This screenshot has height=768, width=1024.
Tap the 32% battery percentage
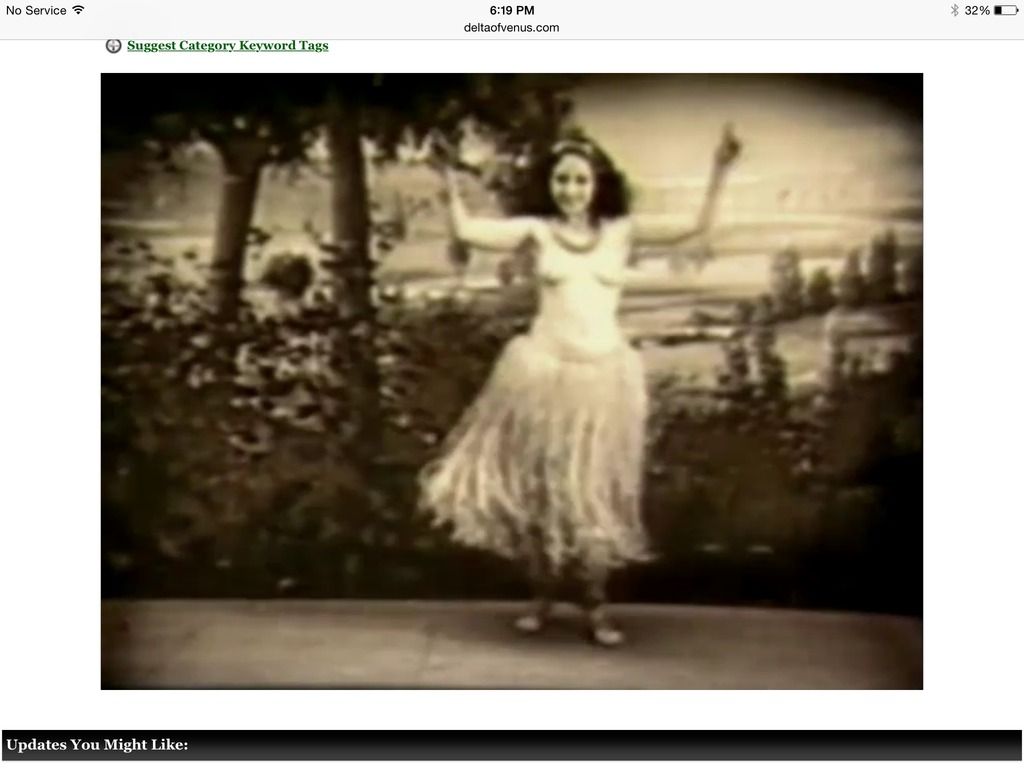point(977,10)
